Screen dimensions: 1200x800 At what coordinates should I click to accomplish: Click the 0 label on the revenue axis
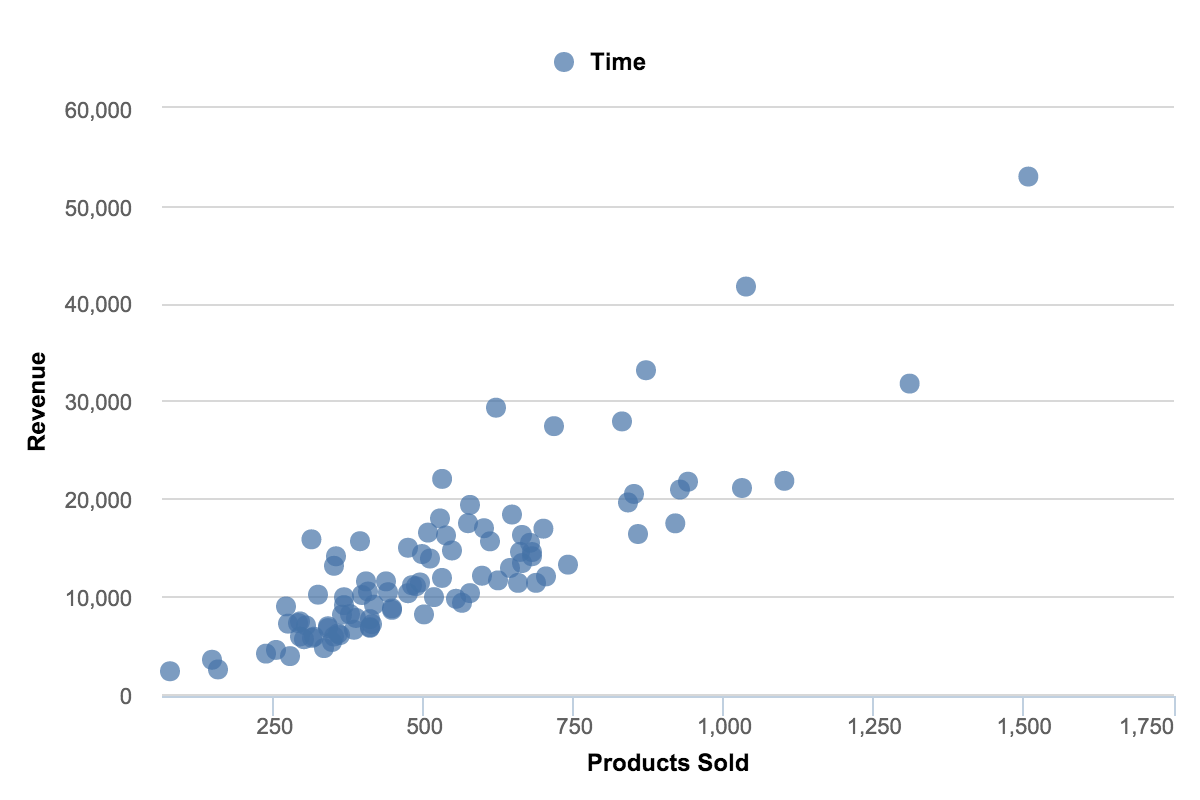[125, 695]
